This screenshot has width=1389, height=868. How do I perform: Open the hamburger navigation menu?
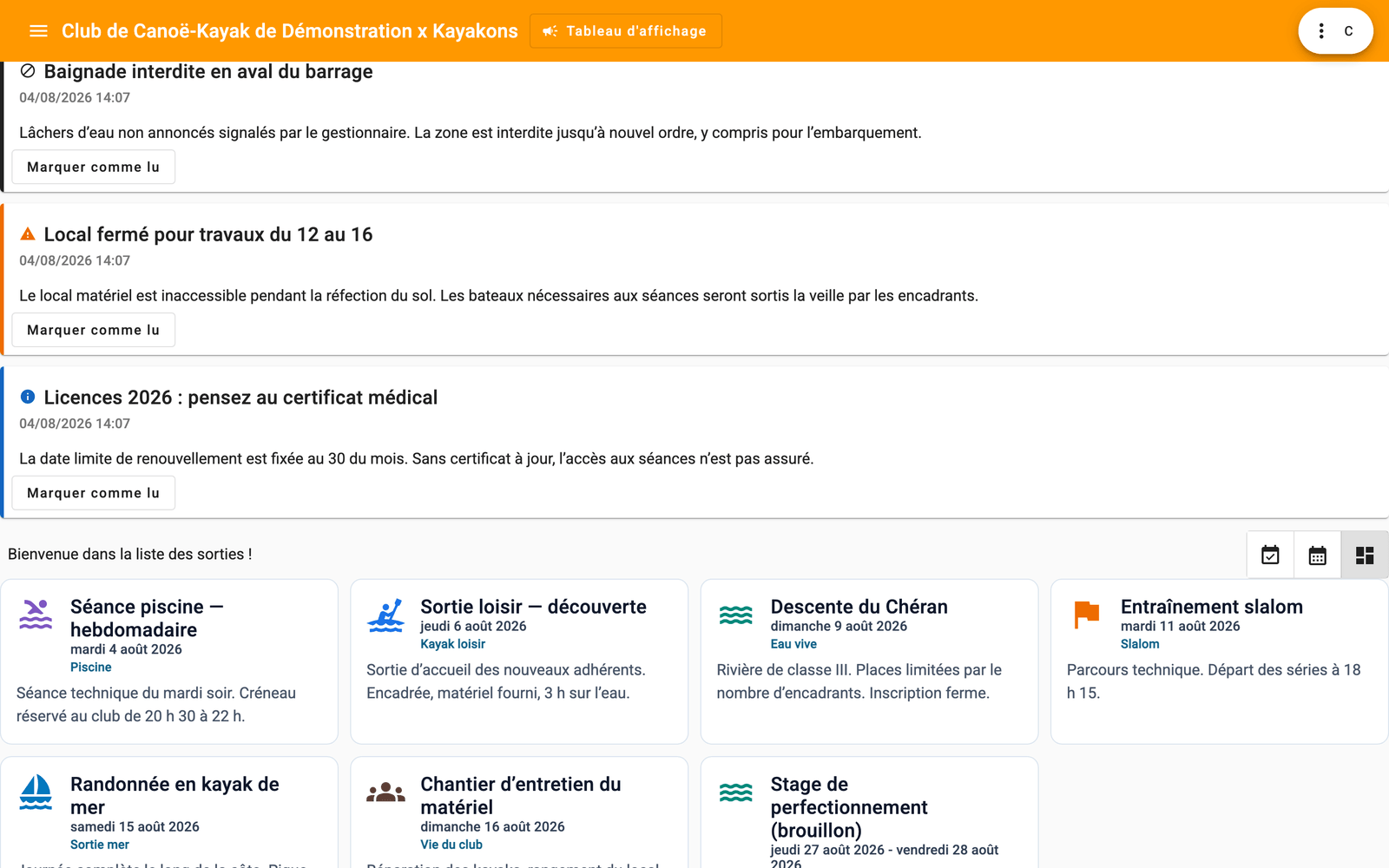pos(38,31)
